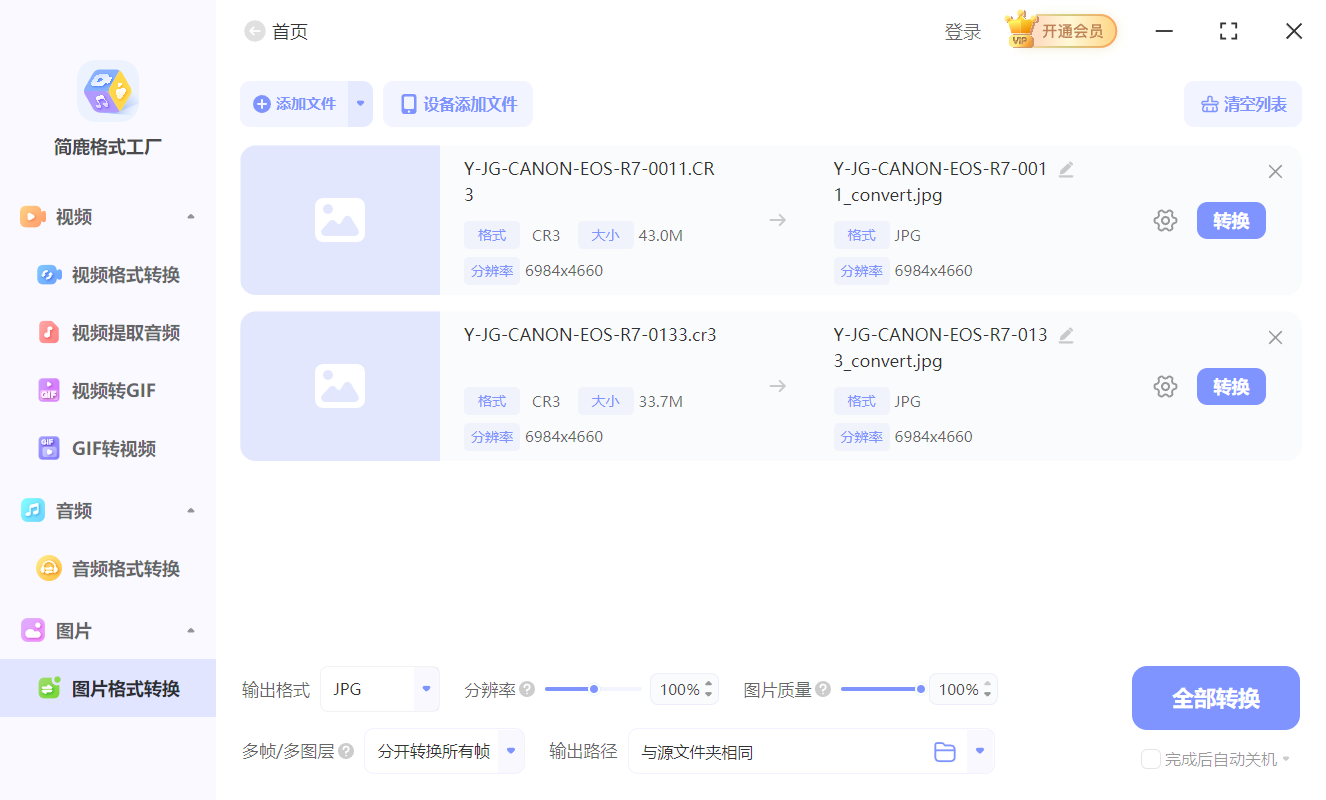
Task: Click the thumbnail placeholder of 0011.CR3
Action: click(x=340, y=220)
